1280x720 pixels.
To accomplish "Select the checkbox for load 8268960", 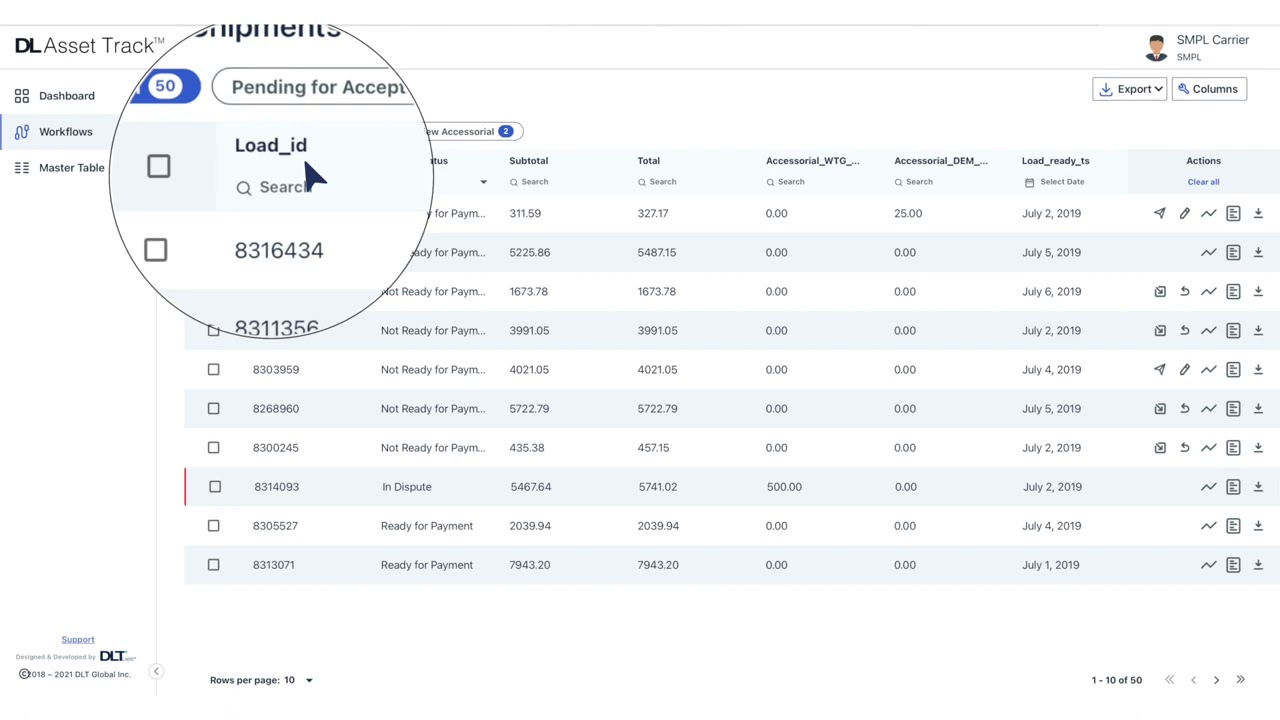I will pos(213,408).
